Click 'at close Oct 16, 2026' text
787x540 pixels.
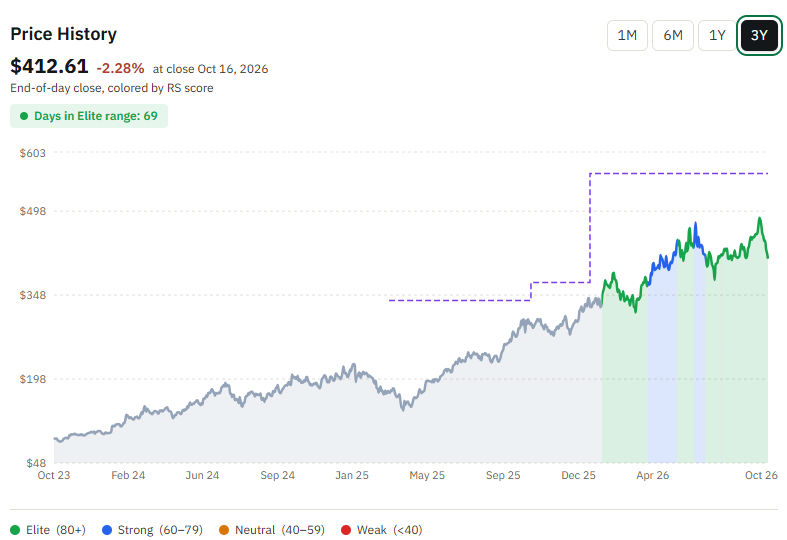click(210, 69)
